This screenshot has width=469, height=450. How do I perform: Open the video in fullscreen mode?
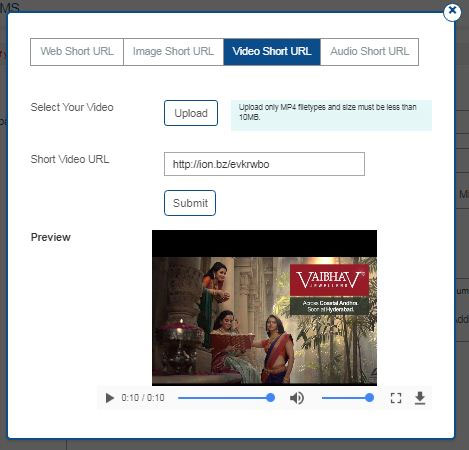coord(396,398)
